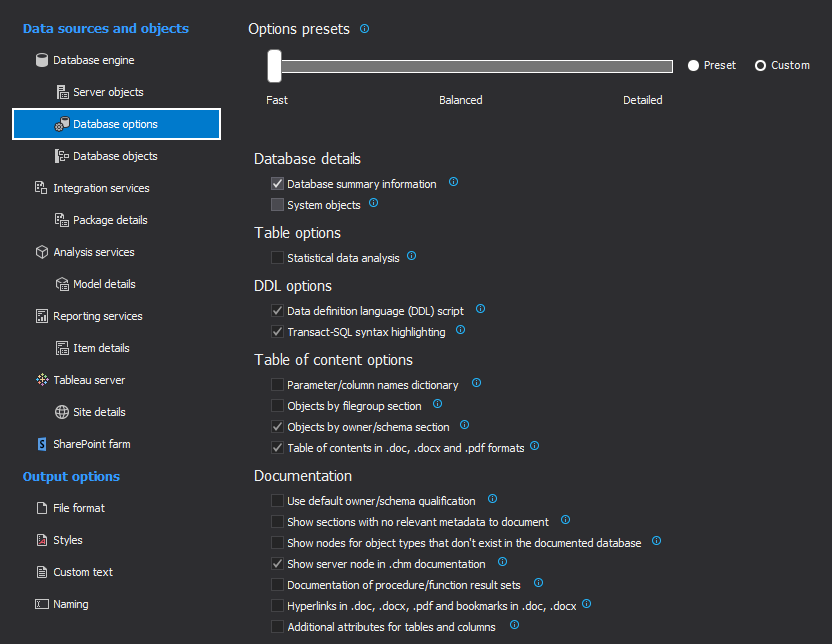The width and height of the screenshot is (832, 644).
Task: Click the Integration services icon
Action: [41, 188]
